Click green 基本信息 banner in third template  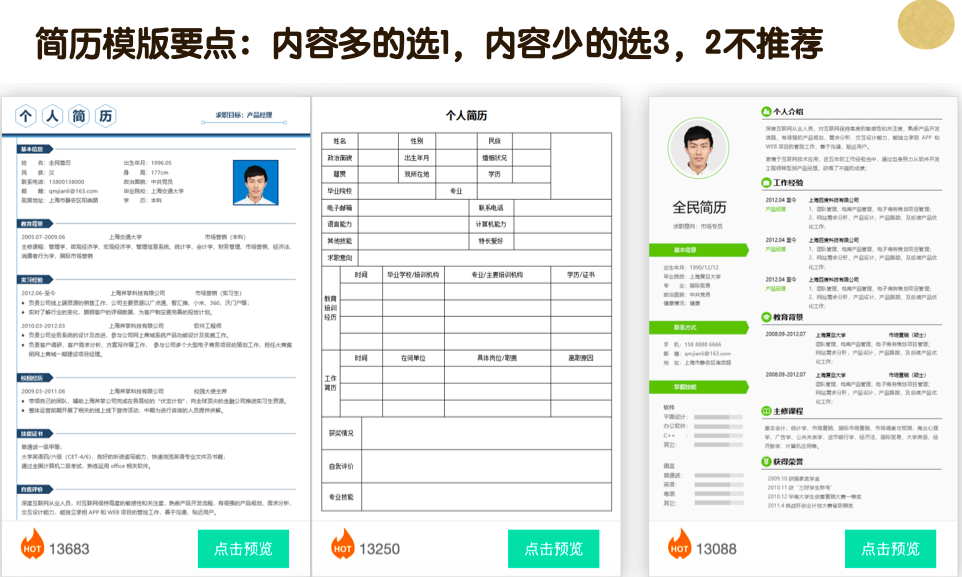(x=699, y=250)
